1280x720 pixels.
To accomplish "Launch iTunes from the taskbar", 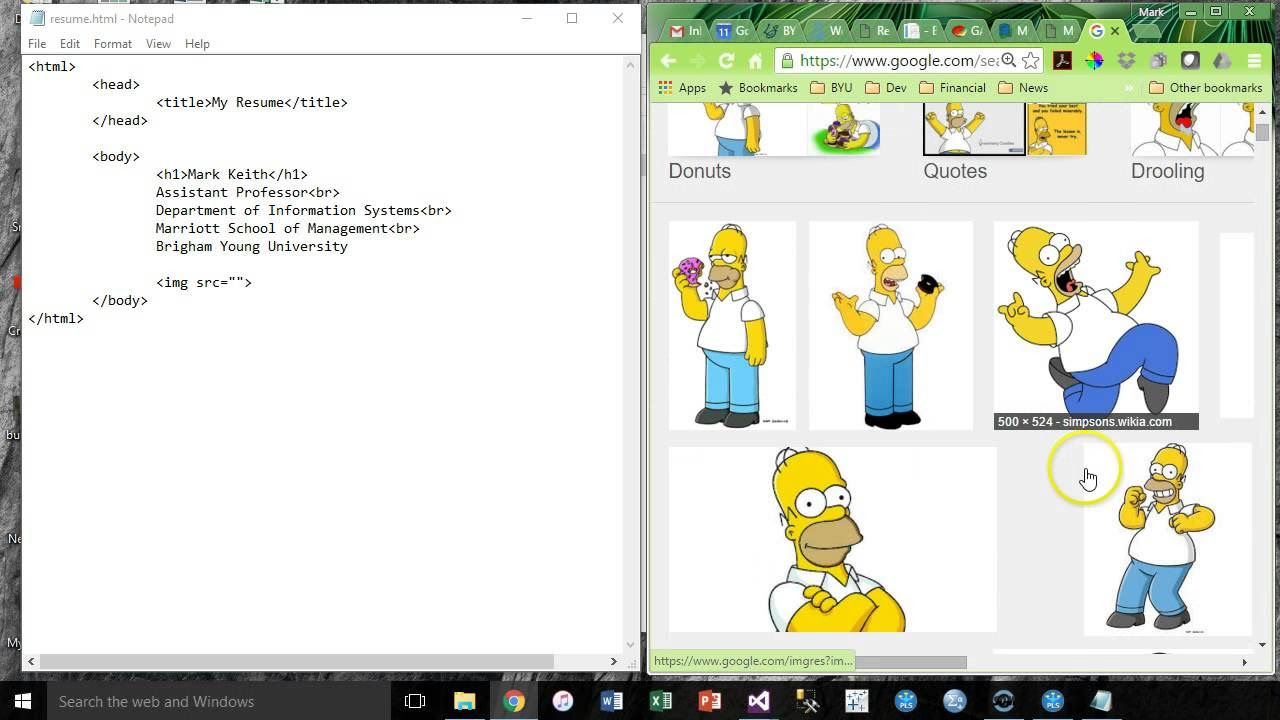I will [x=562, y=701].
